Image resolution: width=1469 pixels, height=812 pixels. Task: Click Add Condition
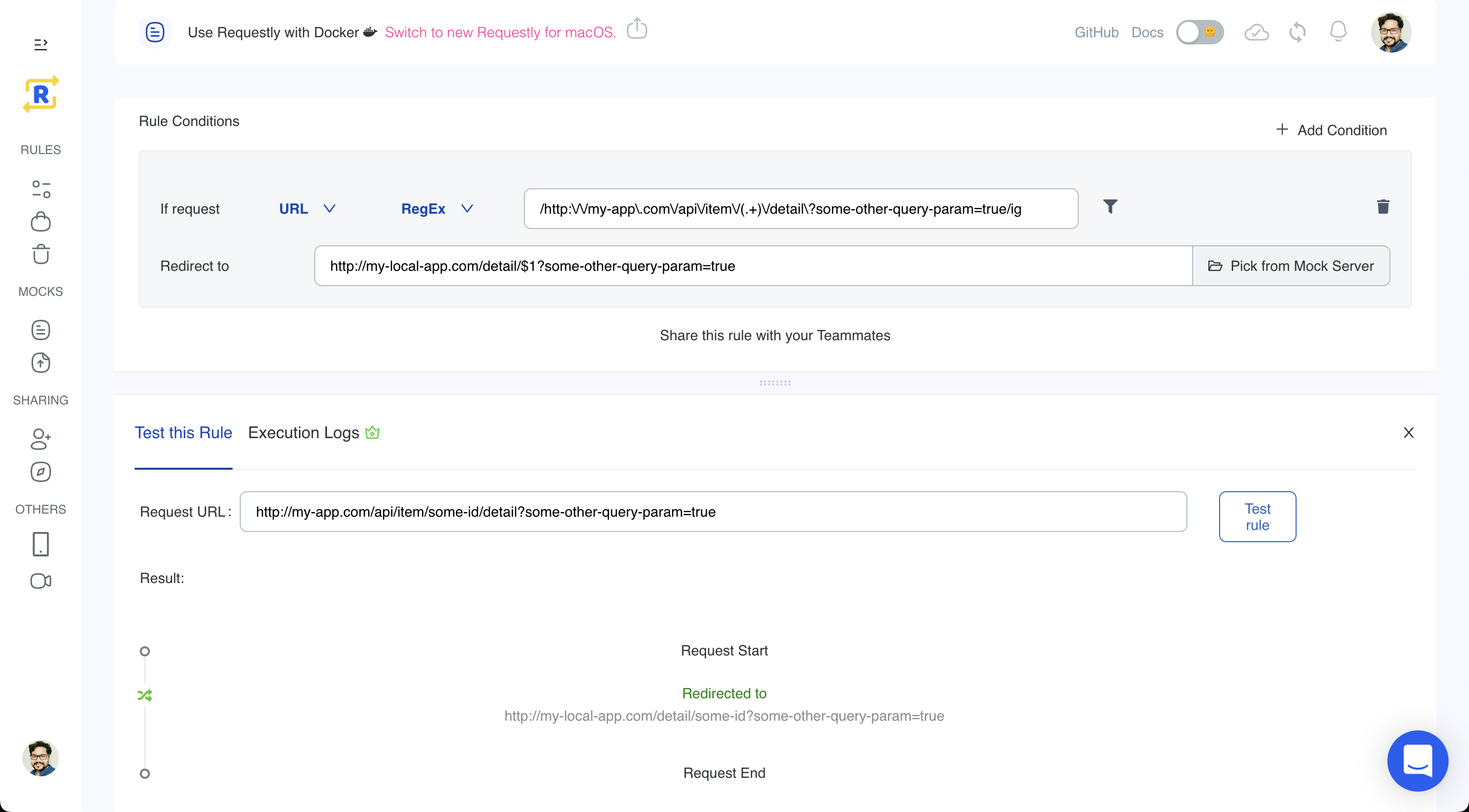1332,130
